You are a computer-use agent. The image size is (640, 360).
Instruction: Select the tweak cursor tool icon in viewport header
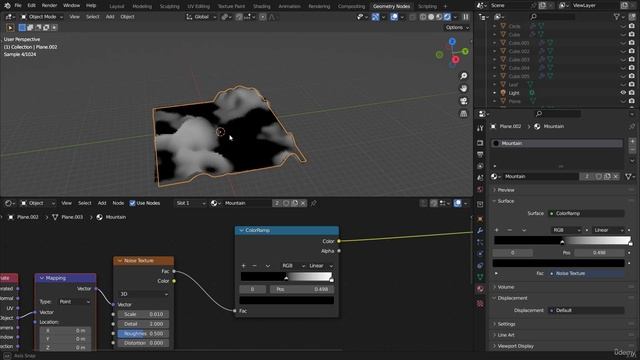[10, 27]
